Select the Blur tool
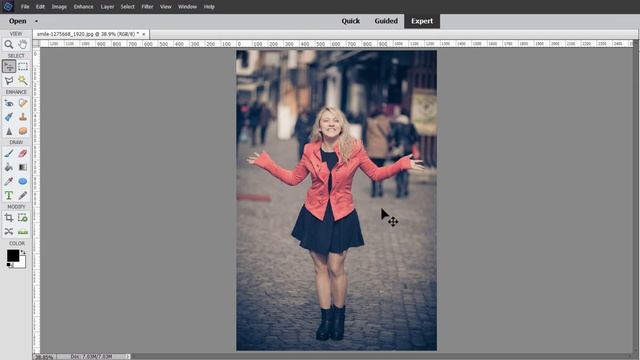Screen dimensions: 640x360 click(x=9, y=131)
